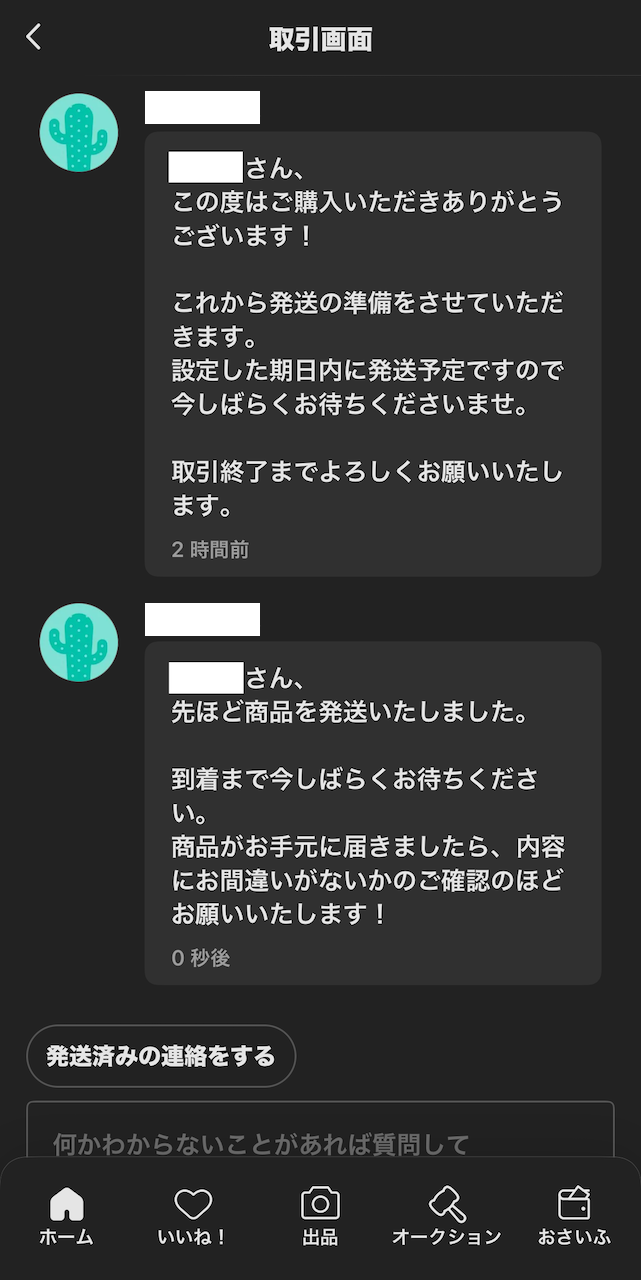Open the 出品 camera icon

click(x=320, y=1203)
